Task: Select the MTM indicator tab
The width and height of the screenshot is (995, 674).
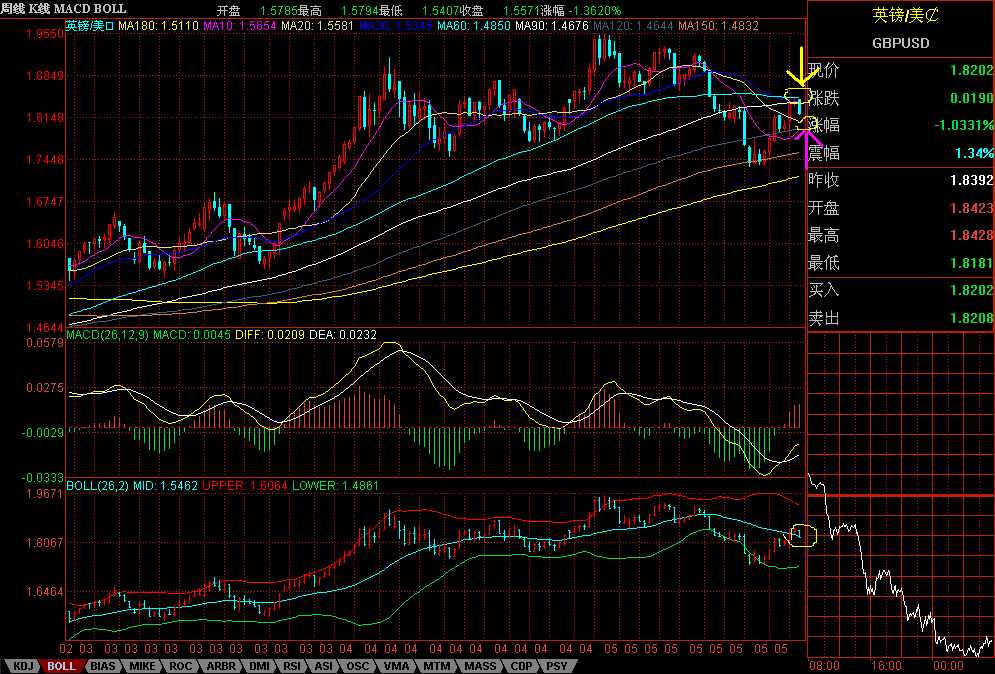Action: (437, 666)
